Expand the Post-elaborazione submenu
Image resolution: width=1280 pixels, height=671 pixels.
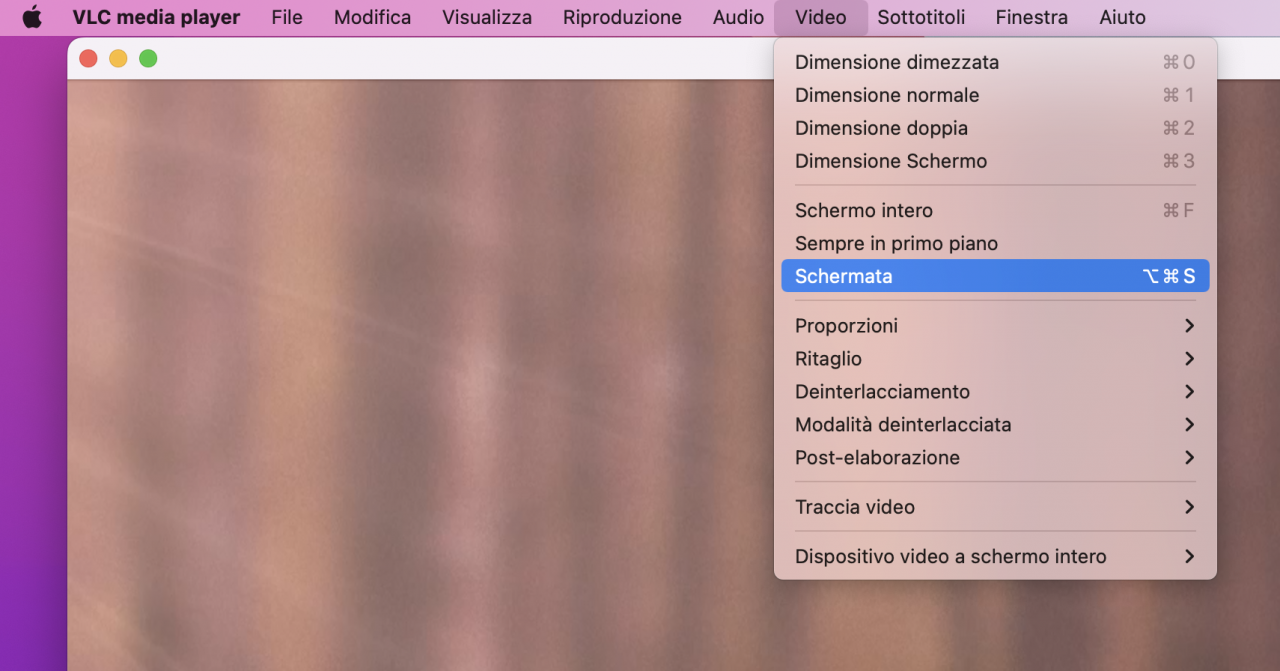coord(995,457)
